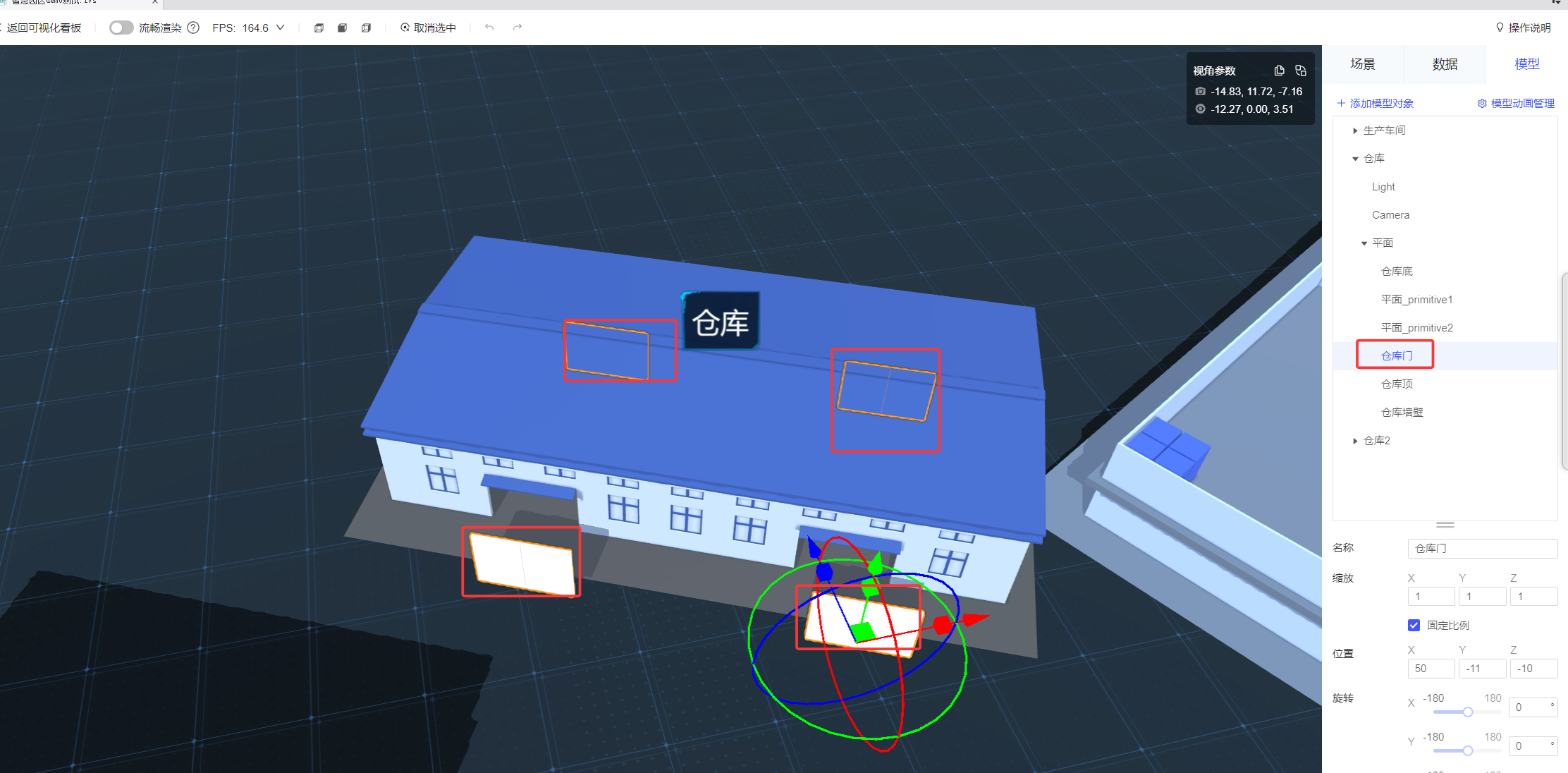Collapse the 平面 tree node
The height and width of the screenshot is (773, 1568).
pos(1364,243)
